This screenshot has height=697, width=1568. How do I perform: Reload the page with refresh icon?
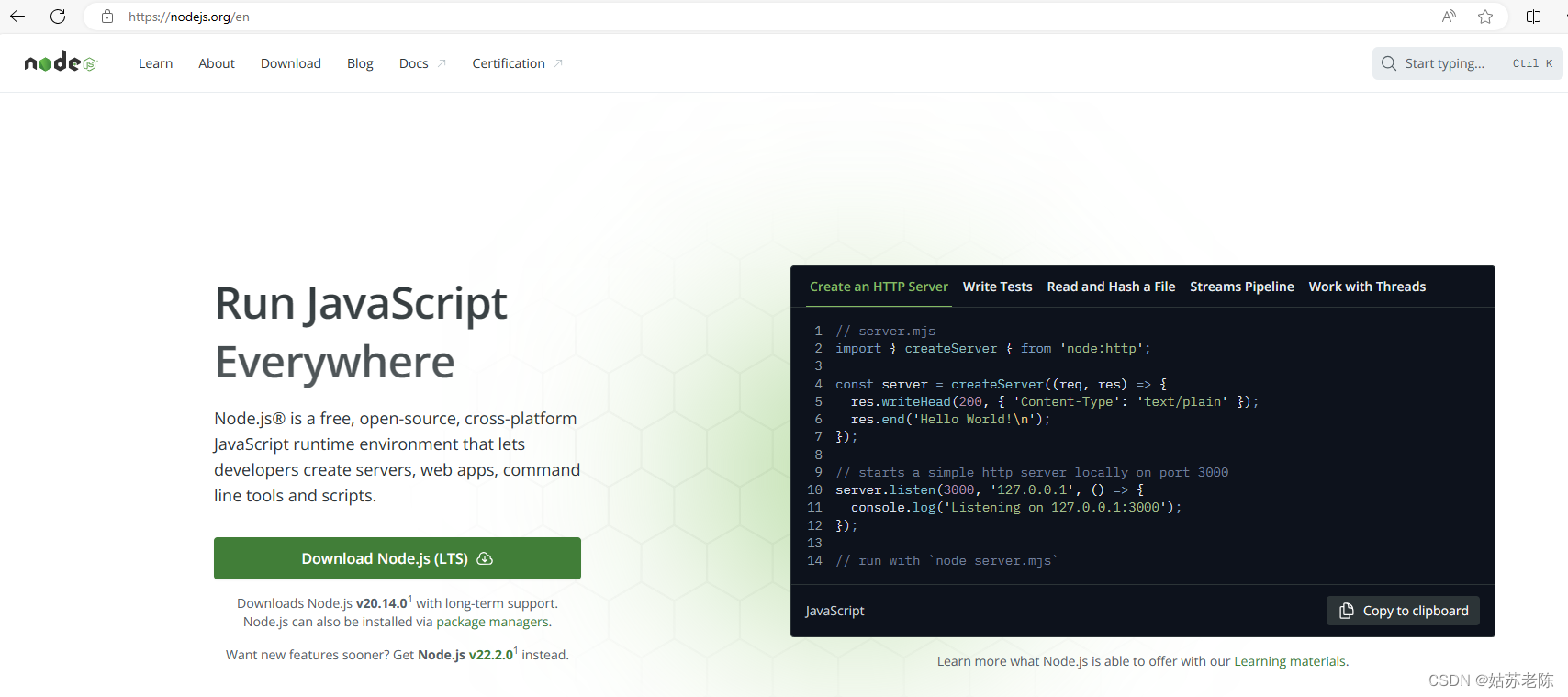click(58, 17)
